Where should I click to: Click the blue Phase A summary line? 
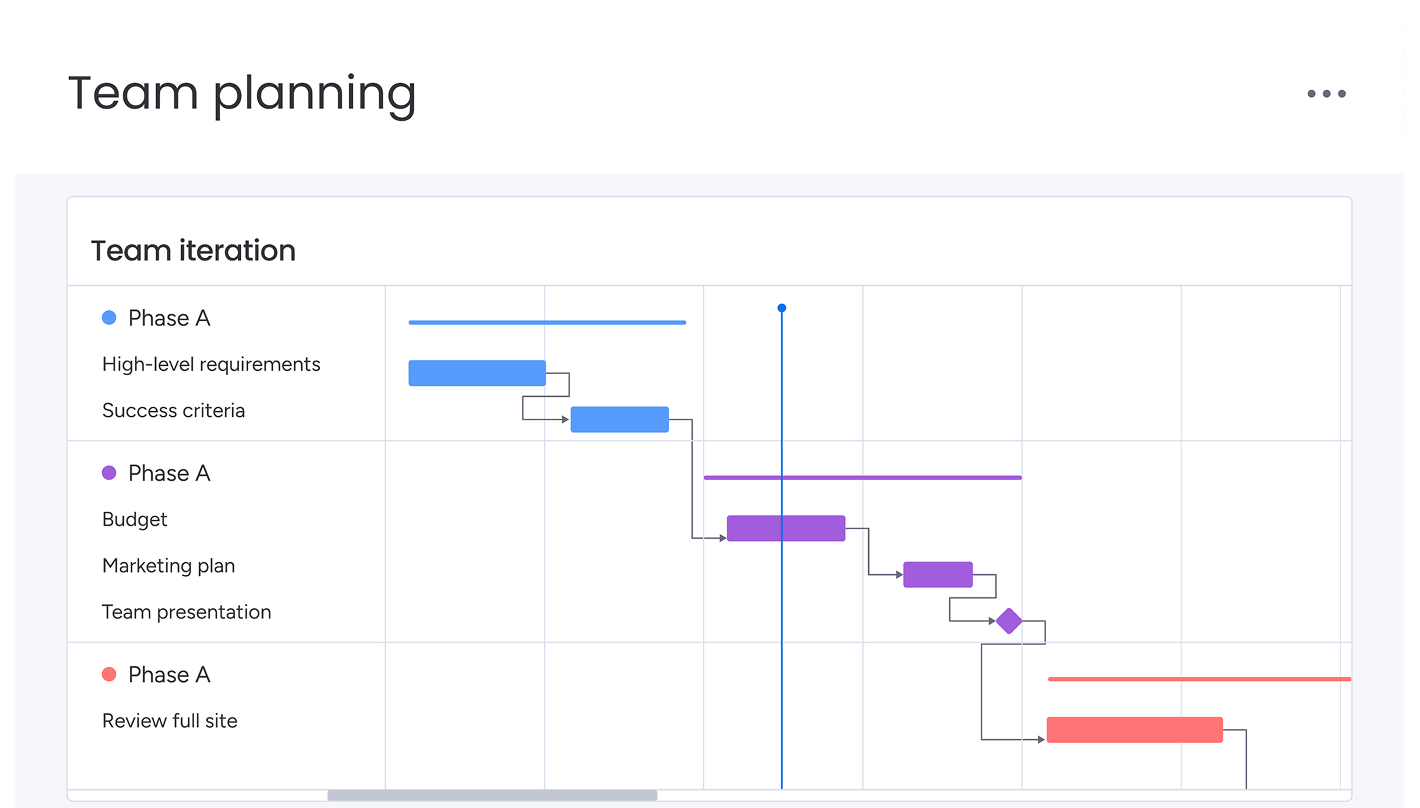(547, 322)
